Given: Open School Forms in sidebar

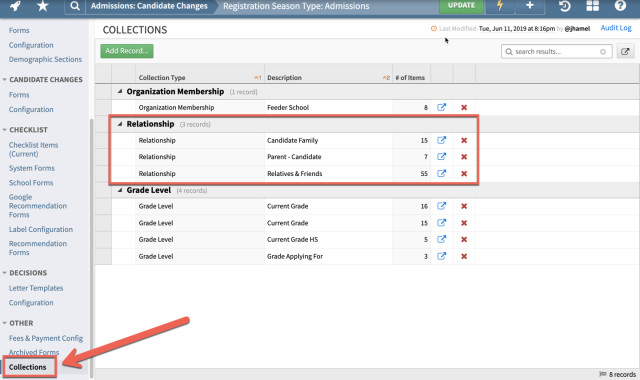Looking at the screenshot, I should pyautogui.click(x=31, y=183).
